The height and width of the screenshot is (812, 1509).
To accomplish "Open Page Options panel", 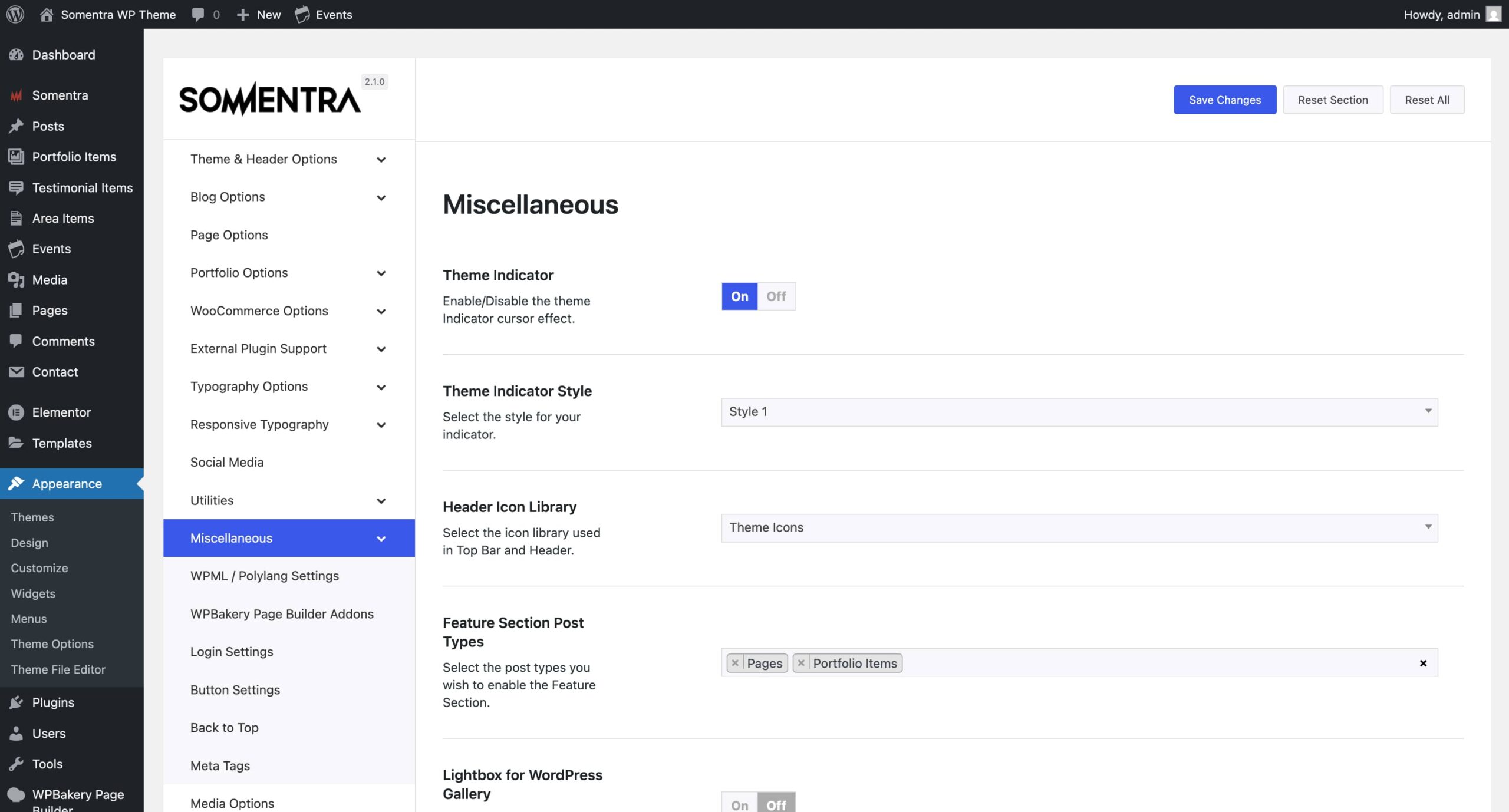I will pyautogui.click(x=289, y=235).
